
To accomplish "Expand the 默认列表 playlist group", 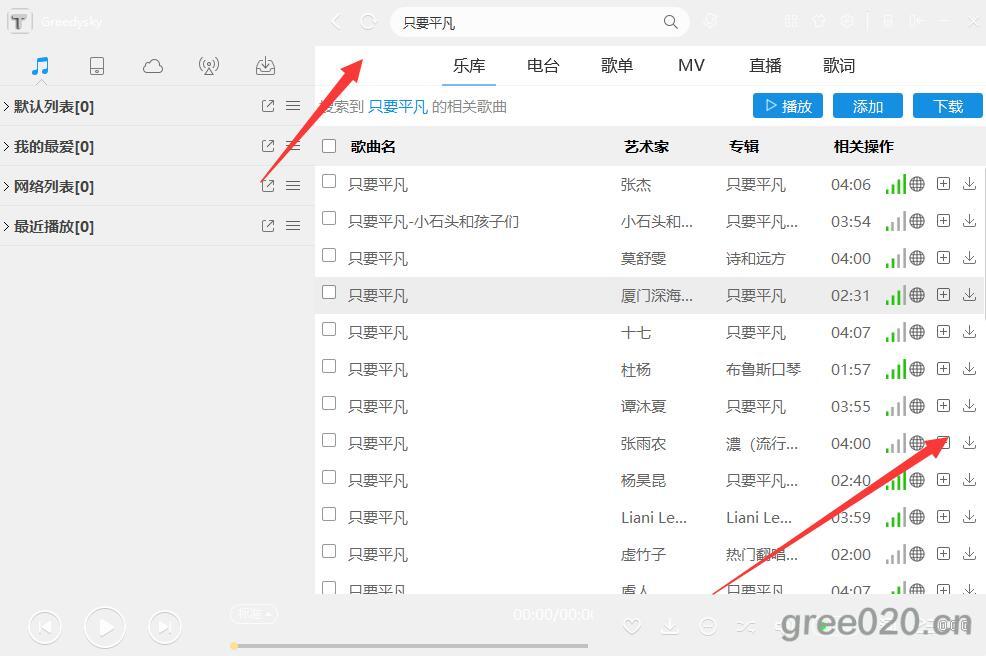I will pyautogui.click(x=54, y=106).
